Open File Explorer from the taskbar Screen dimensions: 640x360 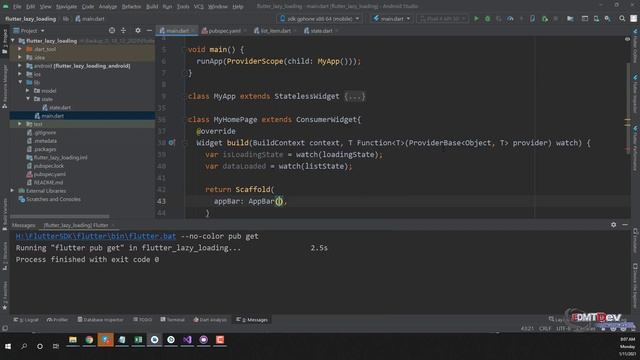click(x=73, y=340)
